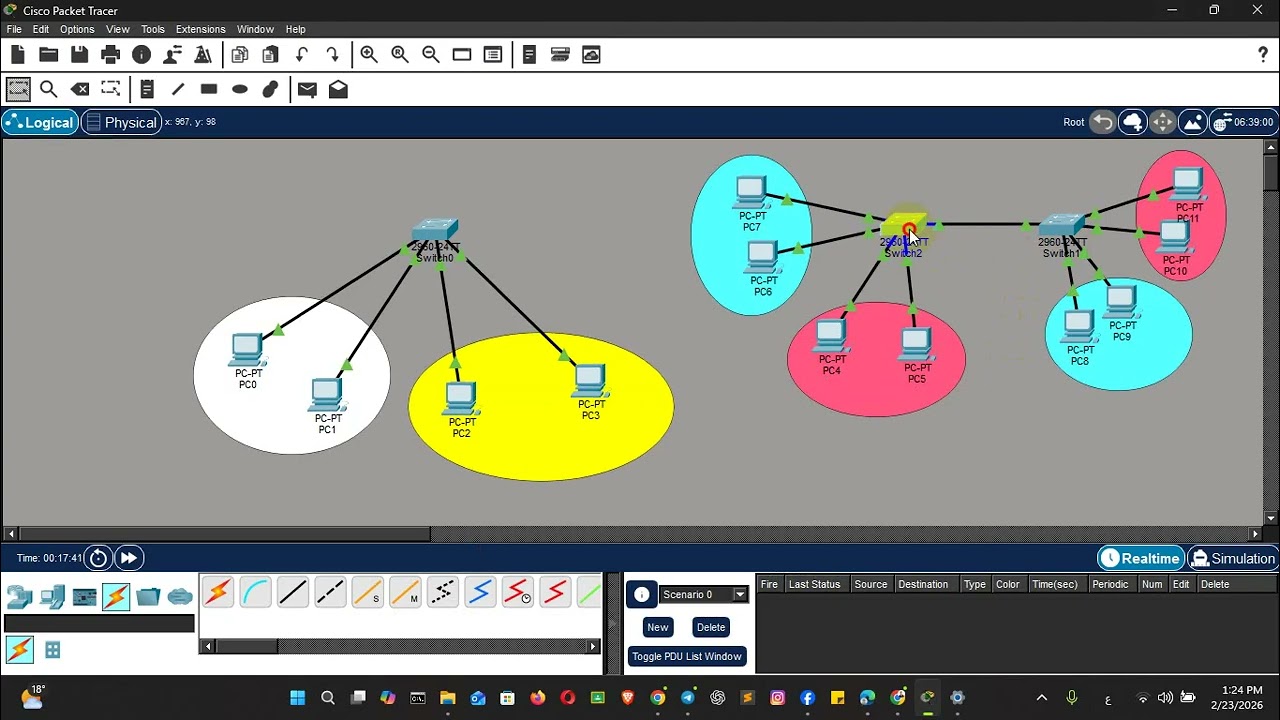Open Windows Start button on taskbar
Screen dimensions: 1280x720
click(297, 698)
